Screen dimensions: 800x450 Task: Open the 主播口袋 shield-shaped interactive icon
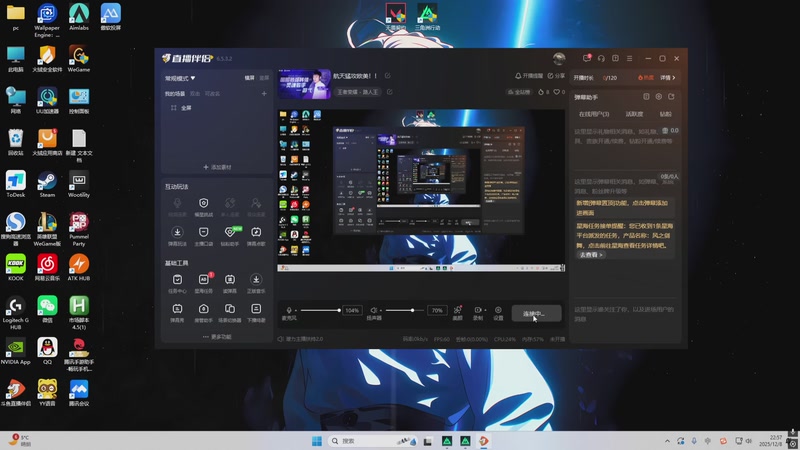(204, 235)
